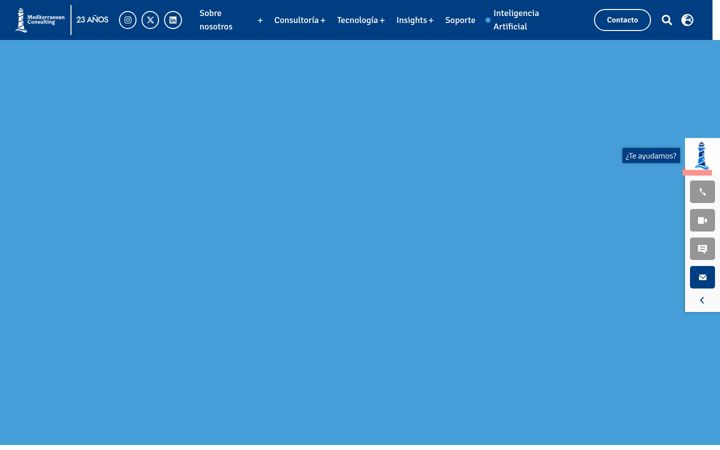Viewport: 720px width, 450px height.
Task: Click the 23 AÑOS anniversary text
Action: pos(92,20)
